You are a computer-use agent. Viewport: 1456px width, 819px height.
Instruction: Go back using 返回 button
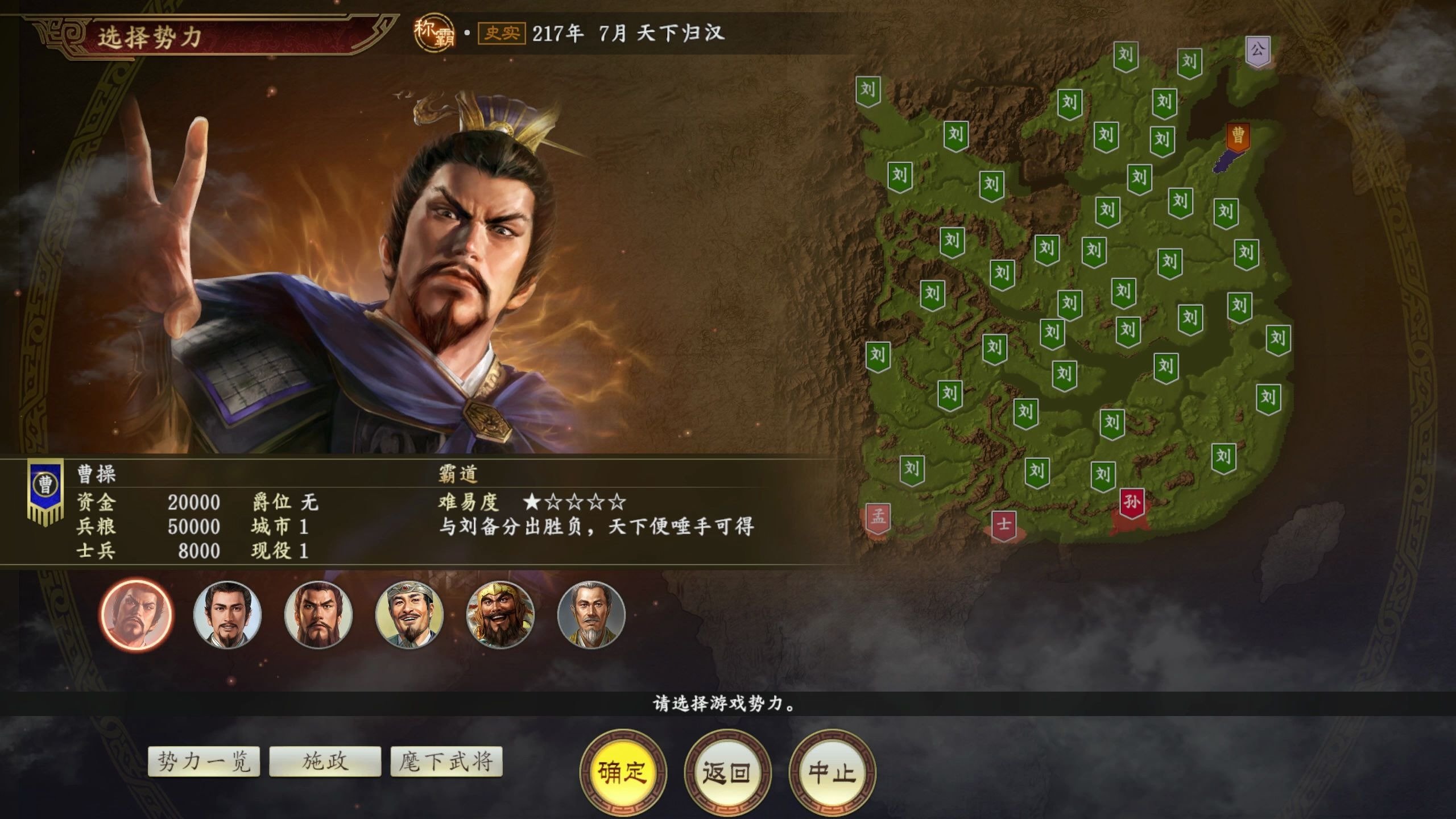727,772
